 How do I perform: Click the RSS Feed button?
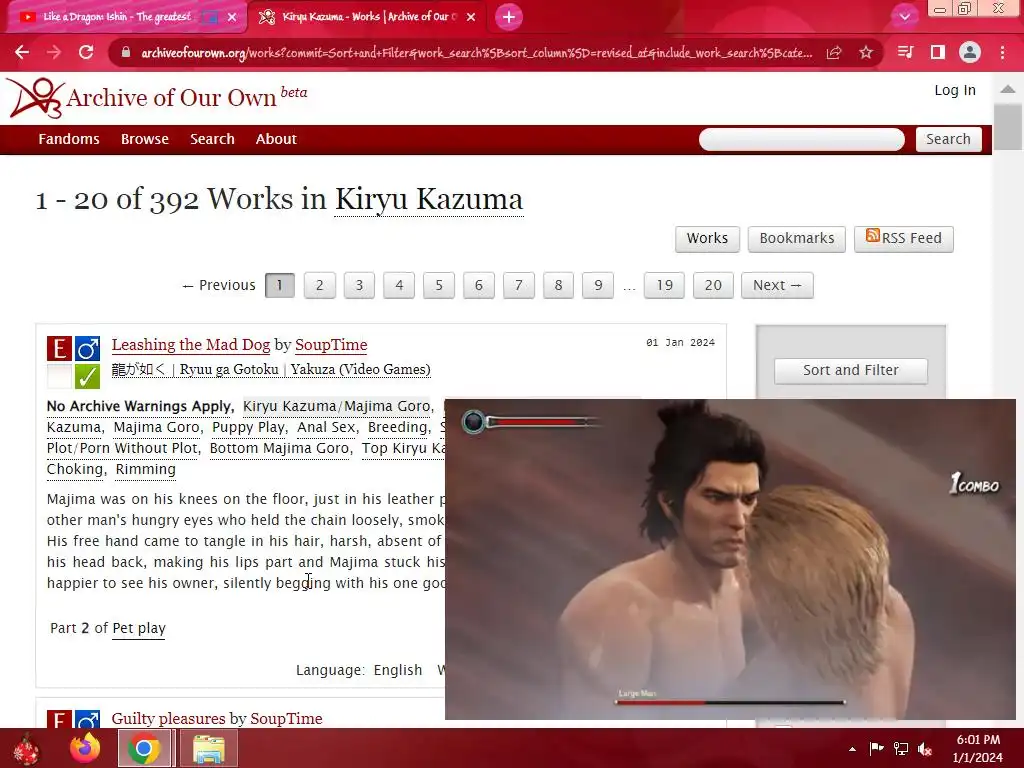(904, 238)
